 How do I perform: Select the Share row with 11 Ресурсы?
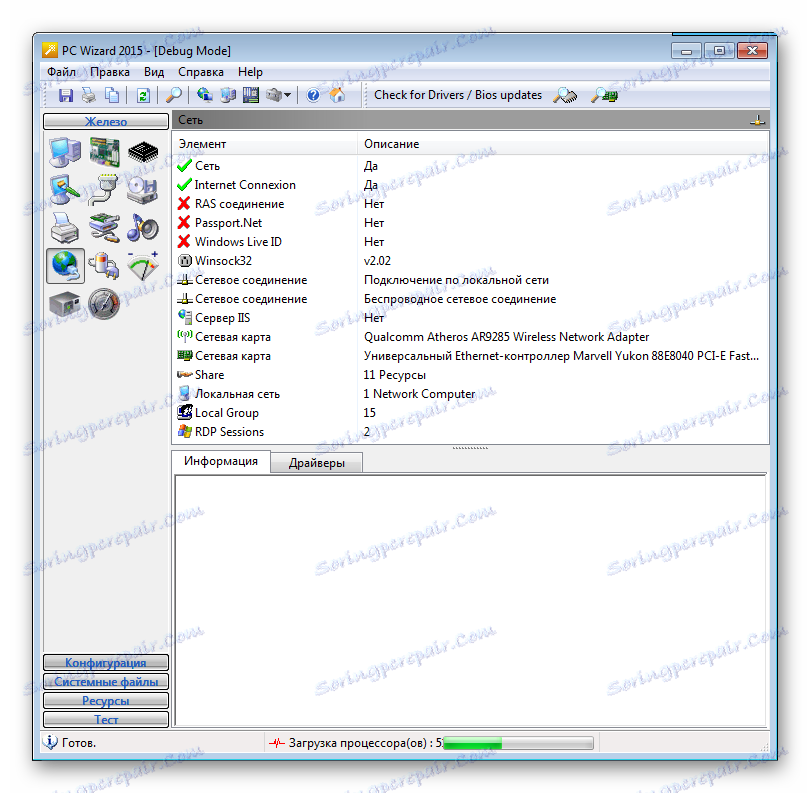[470, 375]
